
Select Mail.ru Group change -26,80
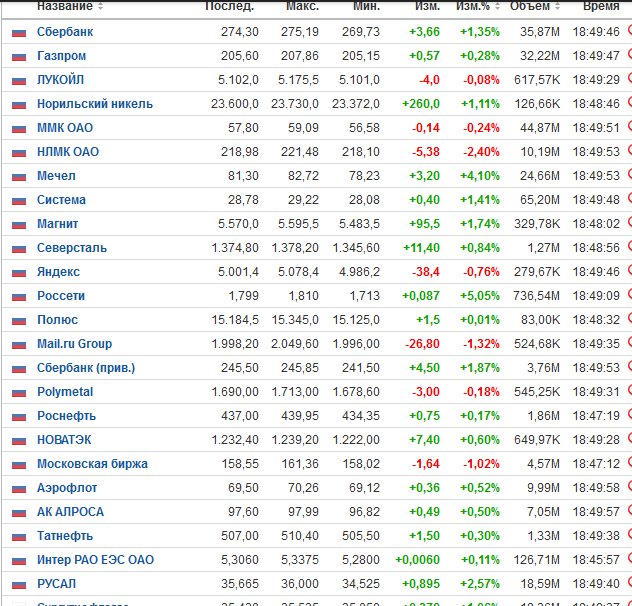(x=422, y=344)
